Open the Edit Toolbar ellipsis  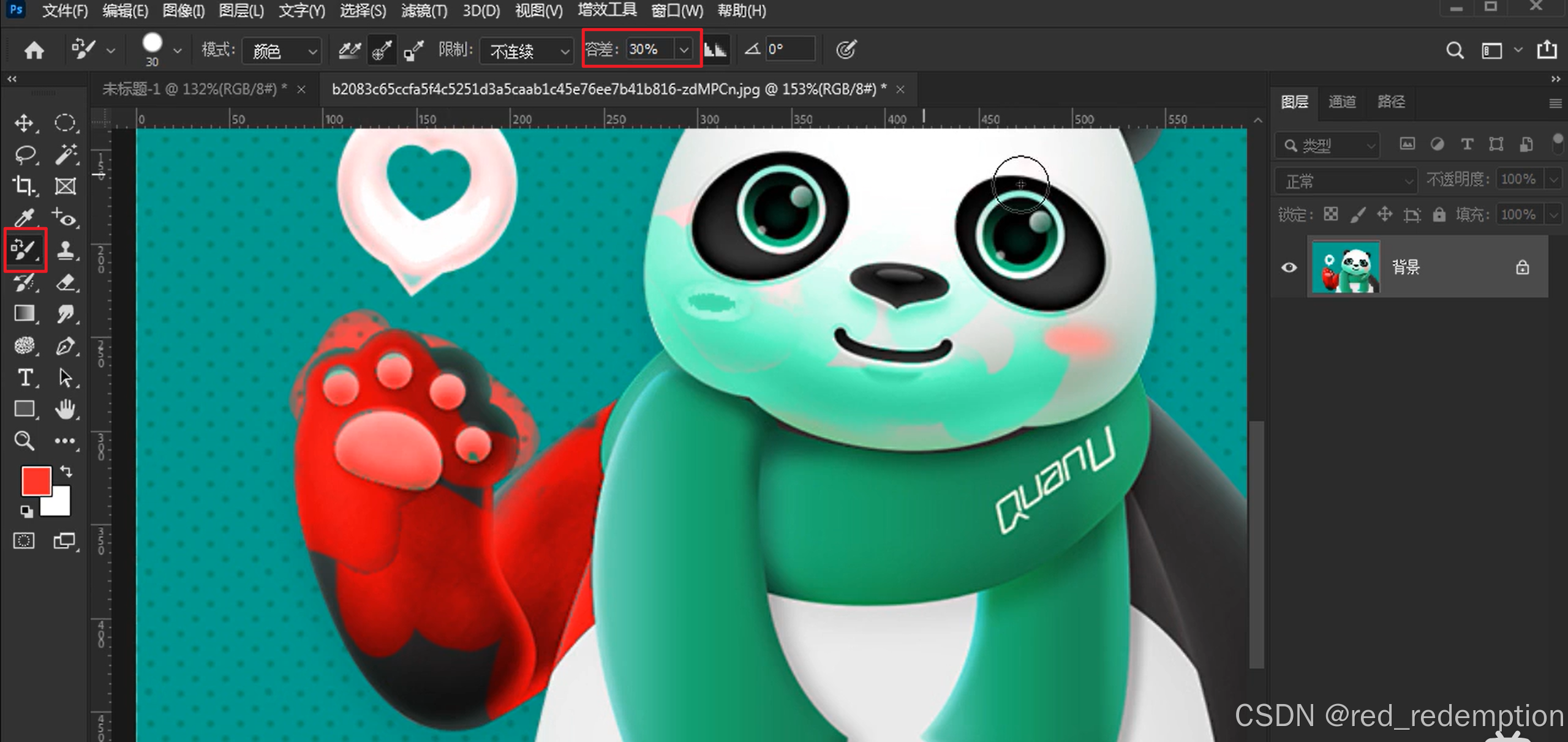click(65, 441)
